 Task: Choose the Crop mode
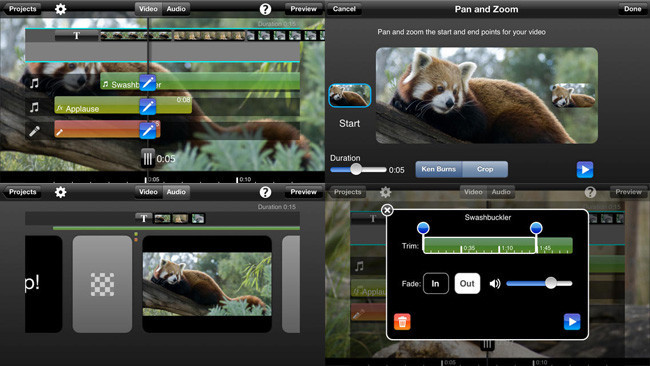click(x=485, y=169)
